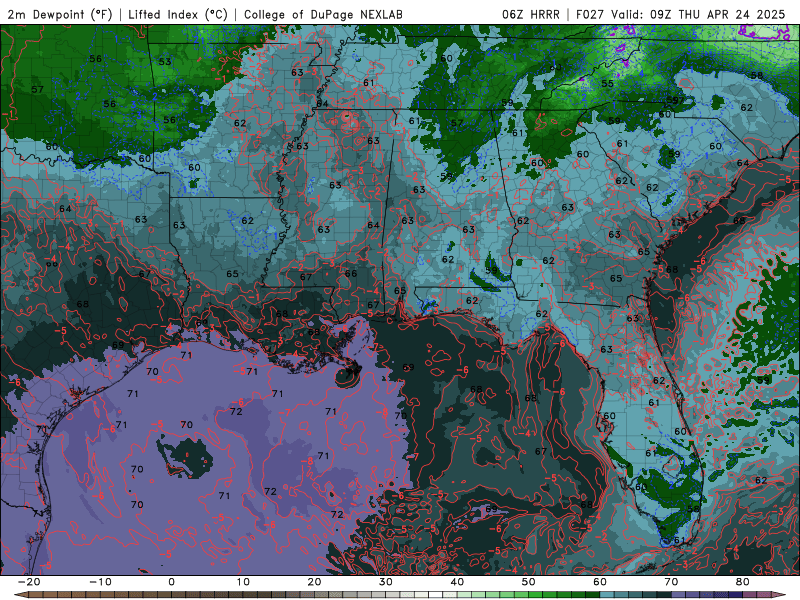Screen dimensions: 800x600
Task: Click the '30' label on the color scale
Action: (x=386, y=582)
